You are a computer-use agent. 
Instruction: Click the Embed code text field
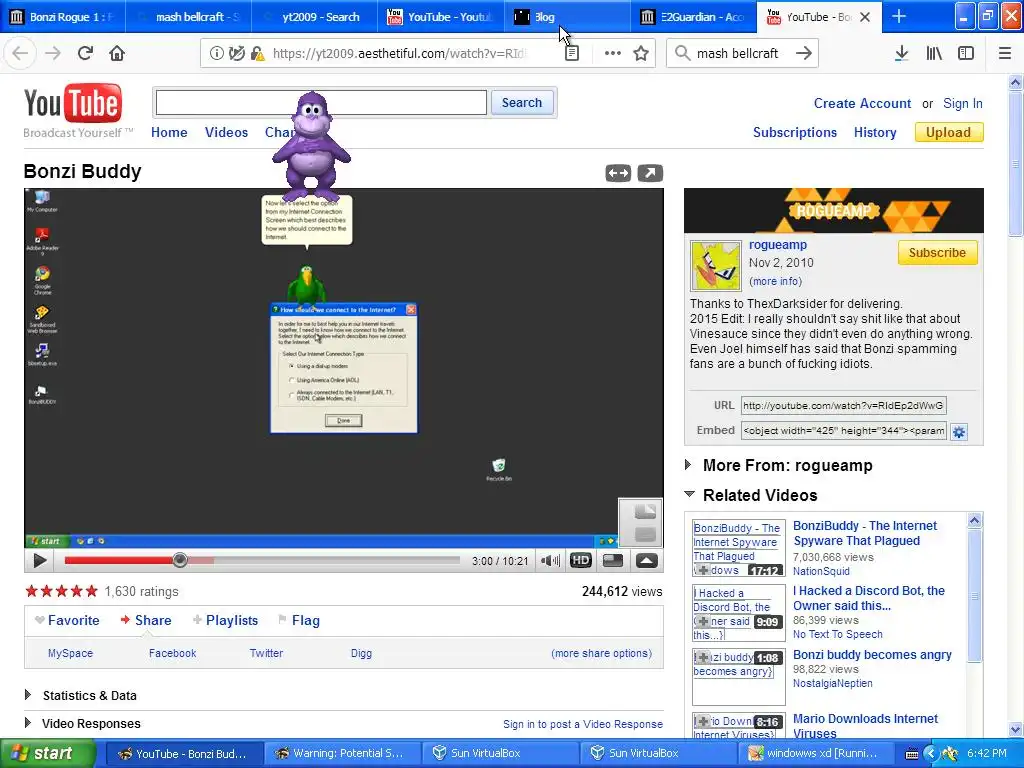click(x=843, y=430)
